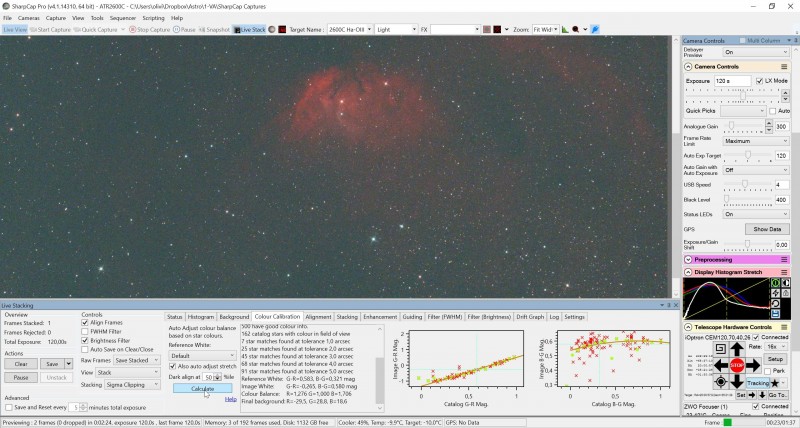
Task: Move the mount left with the left arrow
Action: click(x=720, y=365)
